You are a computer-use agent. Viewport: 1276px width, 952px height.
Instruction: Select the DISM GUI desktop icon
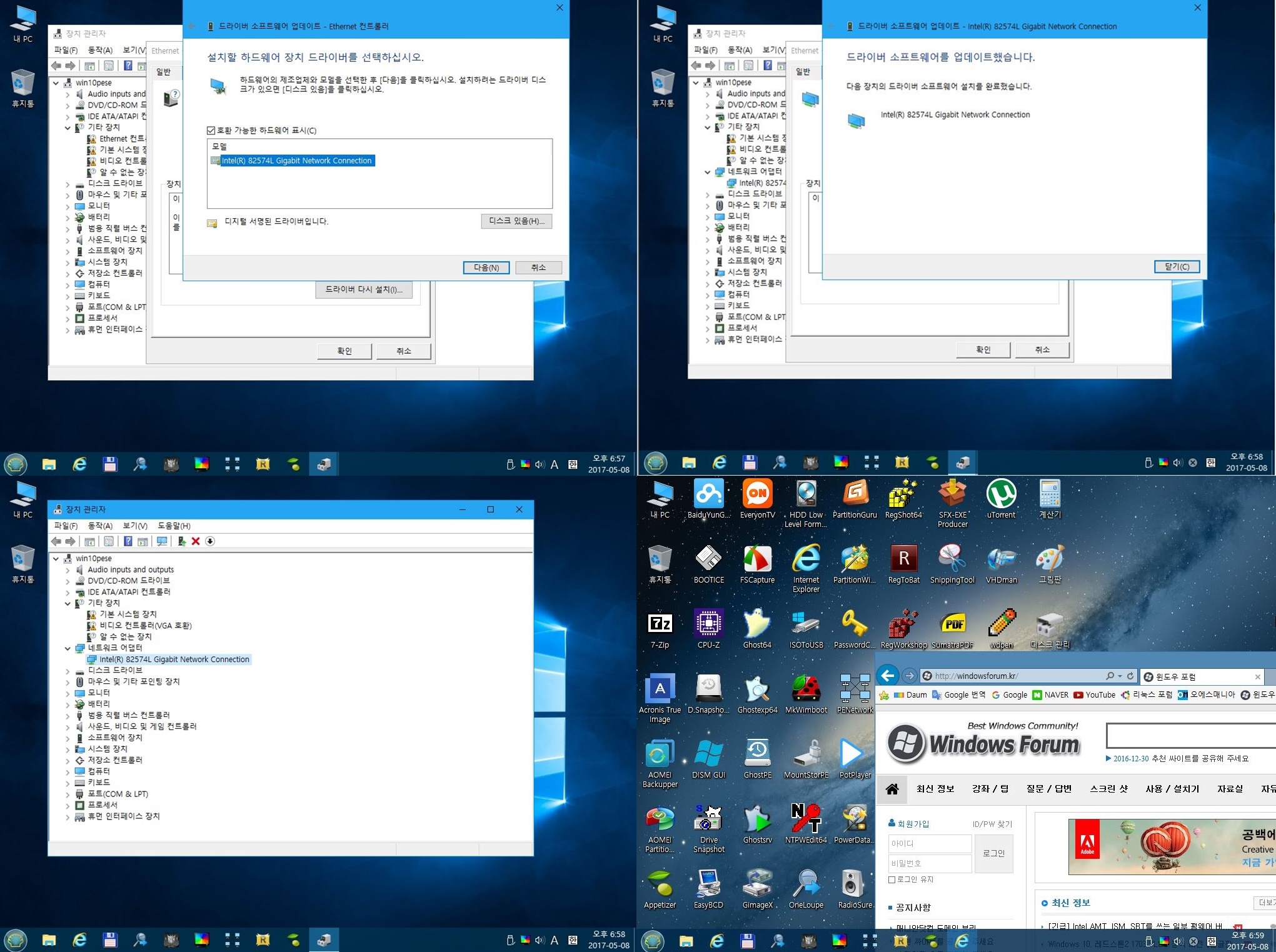click(708, 759)
